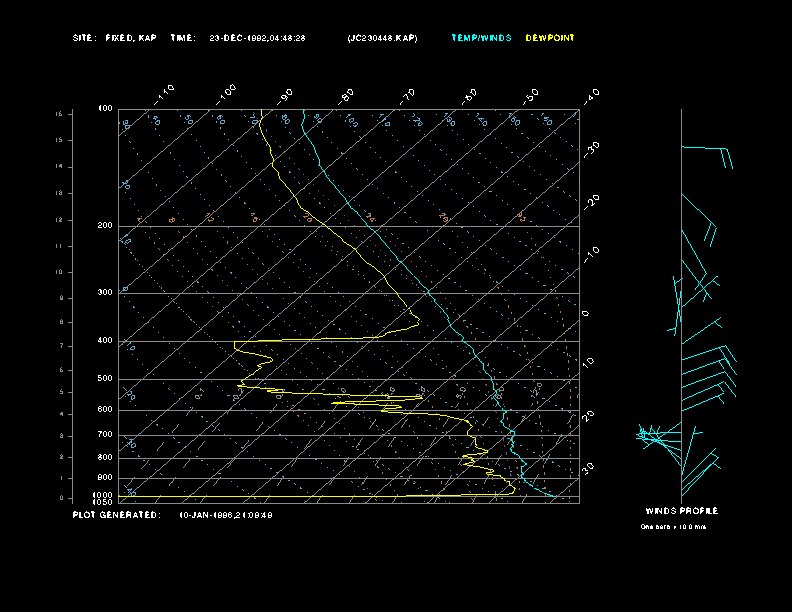Click the 900 pressure level label
Viewport: 792px width, 612px height.
pyautogui.click(x=105, y=478)
